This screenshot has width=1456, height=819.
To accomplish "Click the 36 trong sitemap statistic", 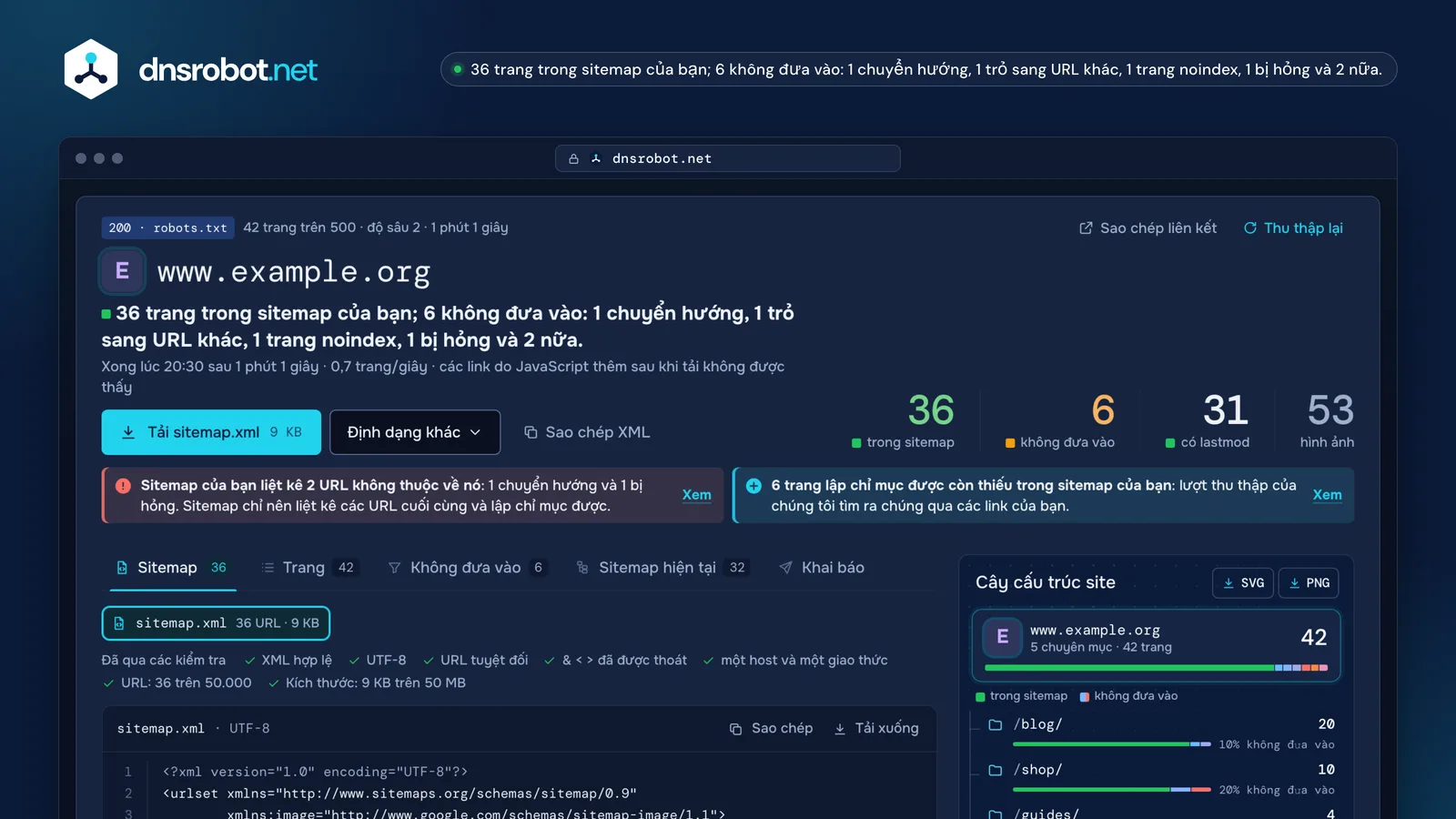I will [903, 420].
